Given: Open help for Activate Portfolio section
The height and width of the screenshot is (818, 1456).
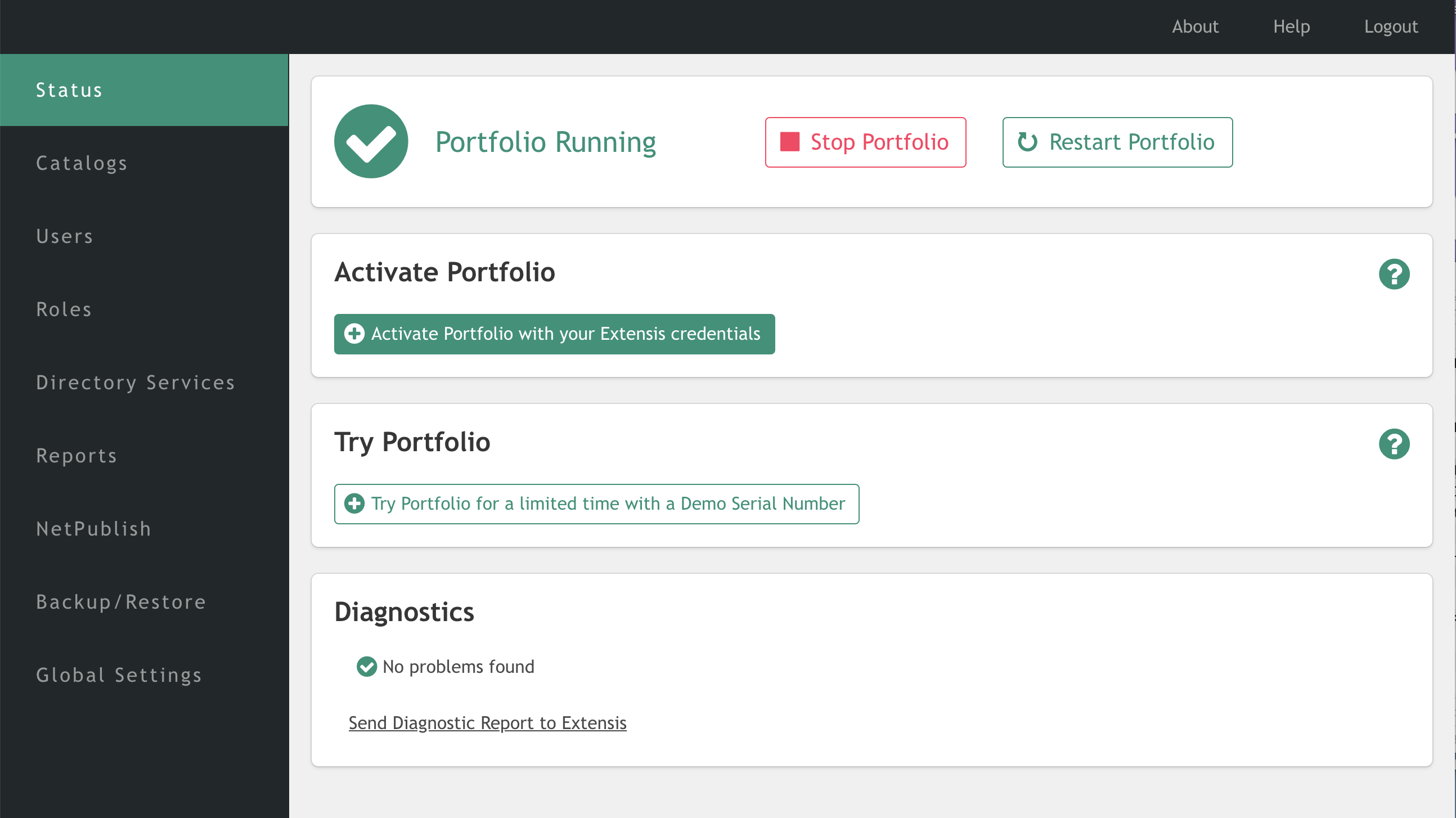Looking at the screenshot, I should 1394,274.
